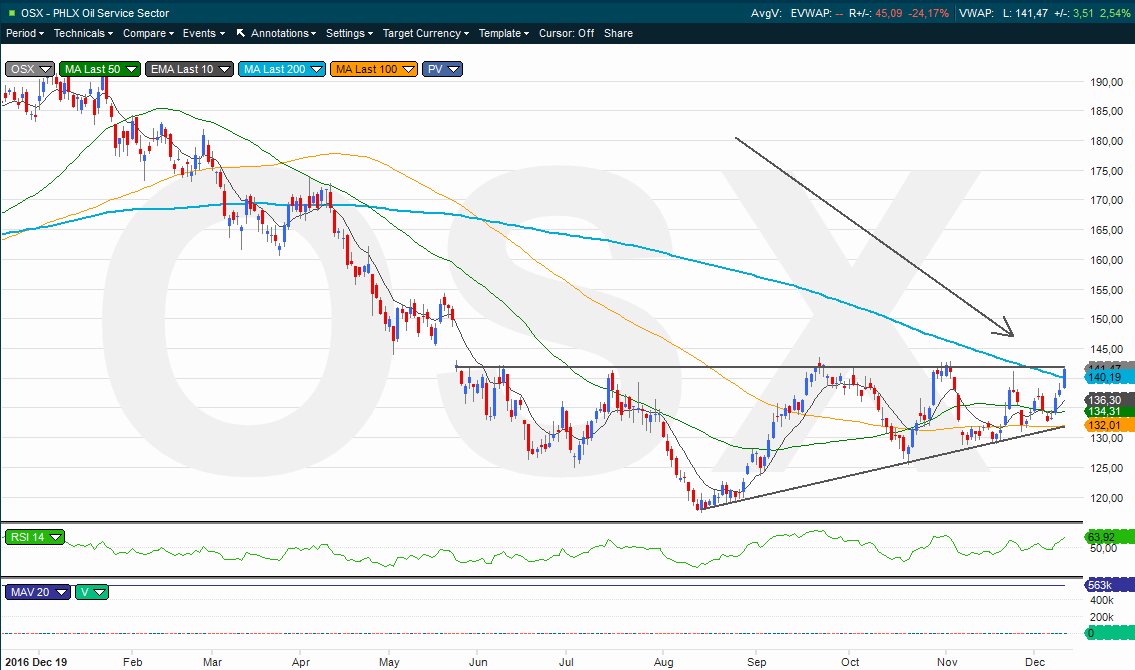The height and width of the screenshot is (670, 1135).
Task: Click the EVWAP label in header
Action: coord(811,13)
